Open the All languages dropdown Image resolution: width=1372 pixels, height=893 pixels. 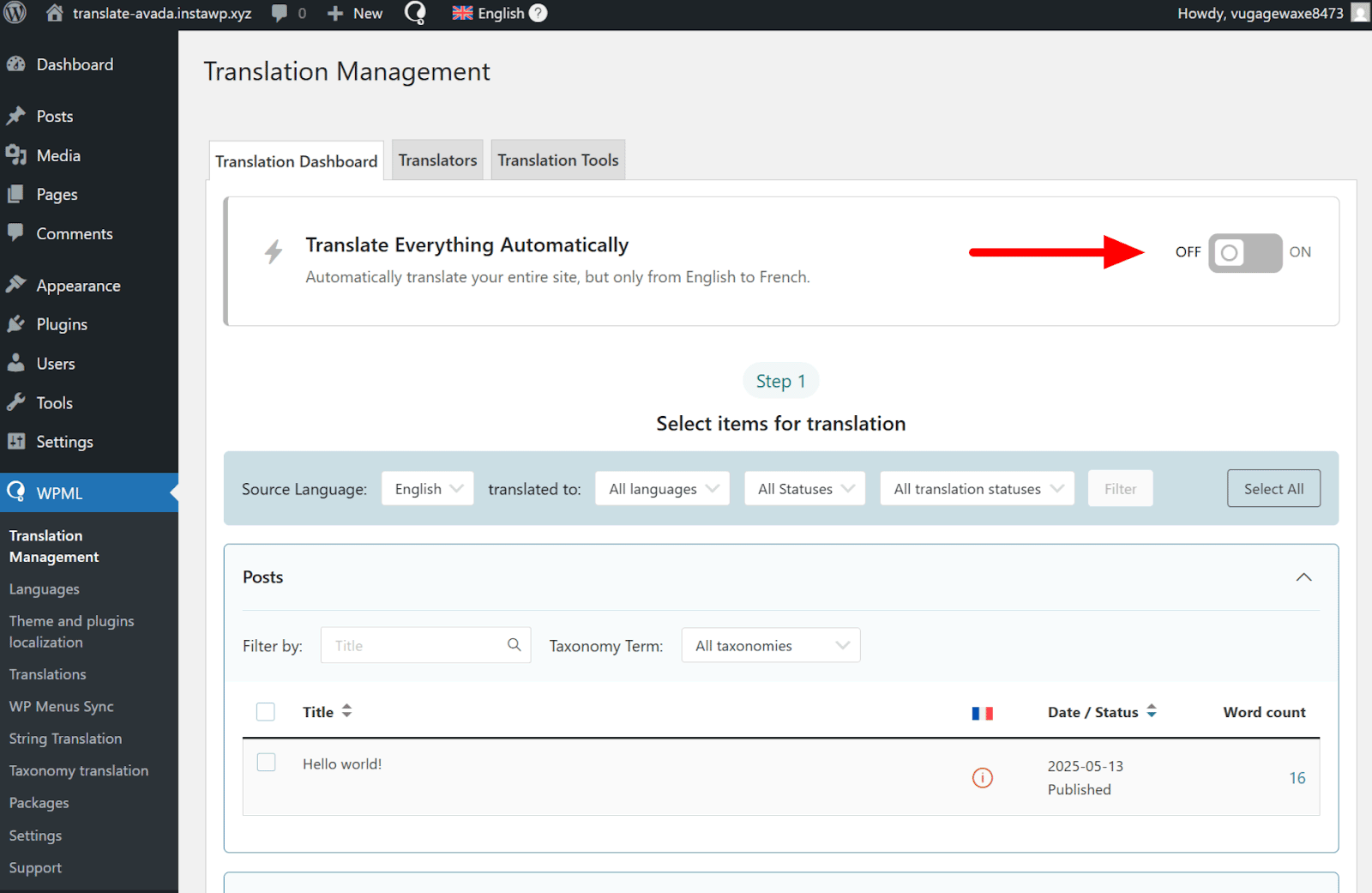click(663, 488)
